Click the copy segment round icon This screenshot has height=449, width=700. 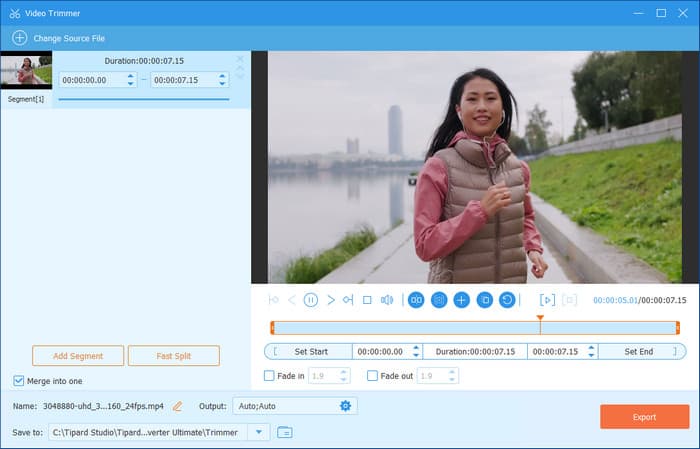485,300
